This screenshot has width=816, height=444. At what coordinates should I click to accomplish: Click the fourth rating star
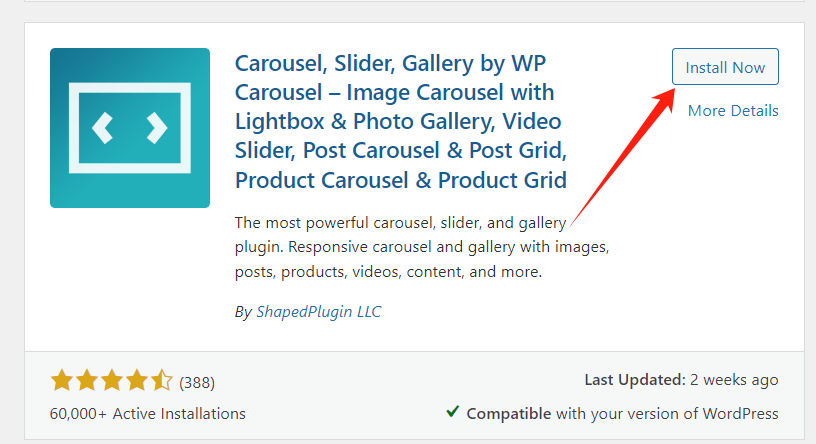136,380
